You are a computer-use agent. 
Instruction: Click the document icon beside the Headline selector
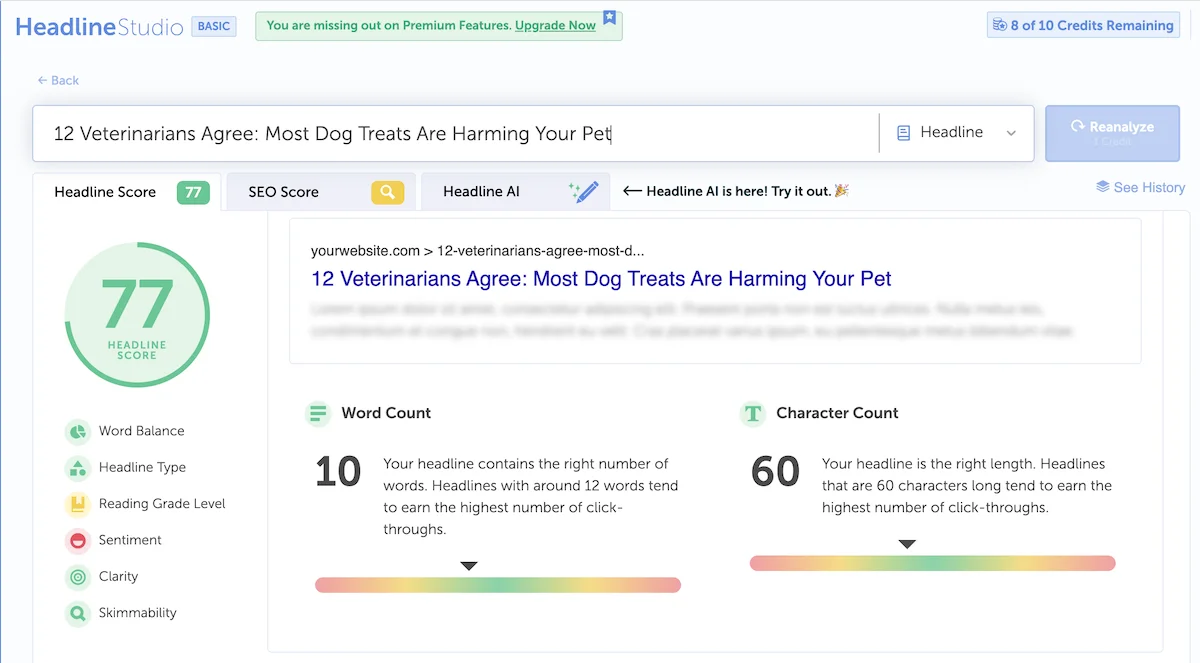pyautogui.click(x=903, y=132)
